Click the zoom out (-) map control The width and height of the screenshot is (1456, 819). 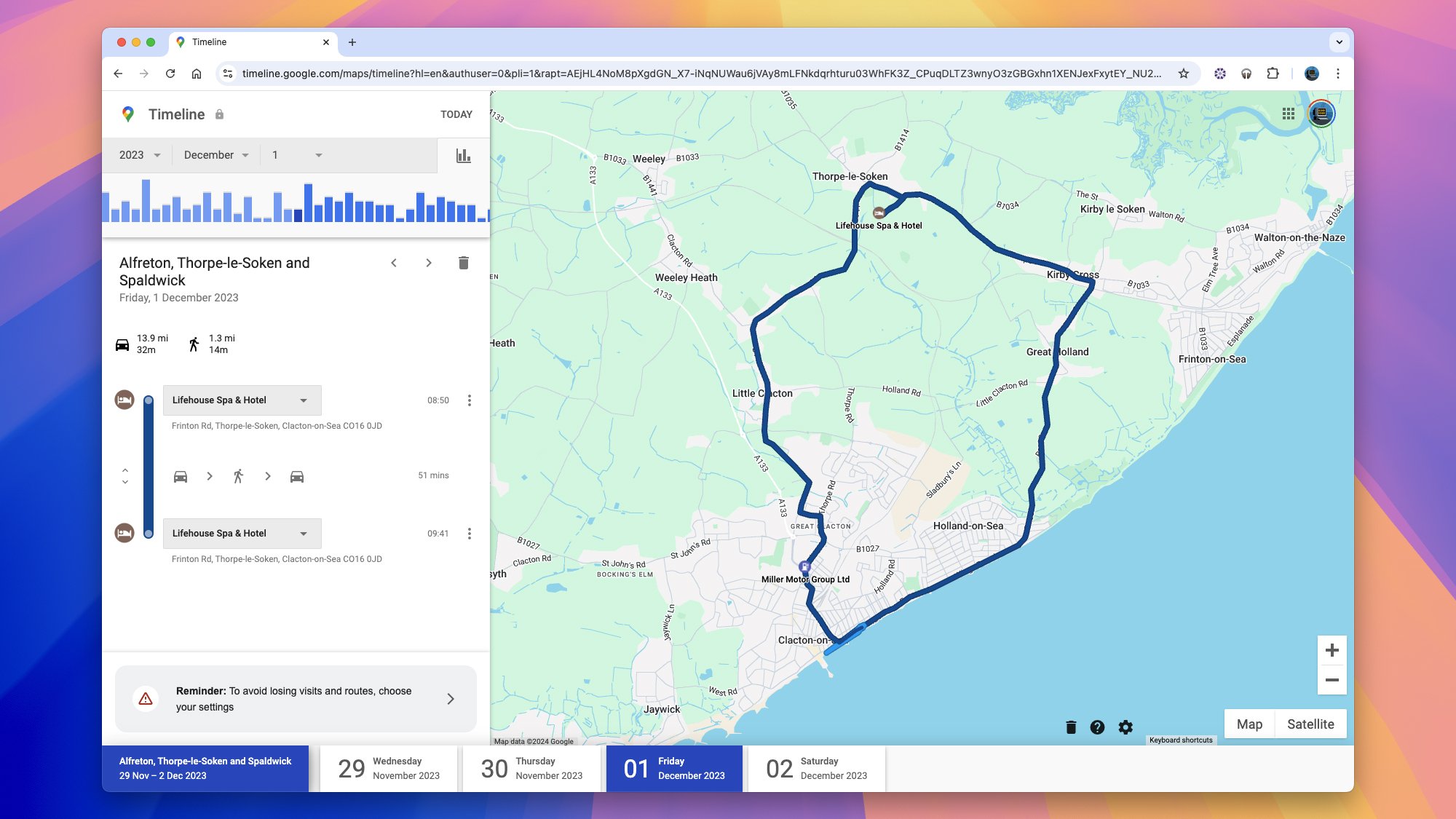coord(1331,680)
